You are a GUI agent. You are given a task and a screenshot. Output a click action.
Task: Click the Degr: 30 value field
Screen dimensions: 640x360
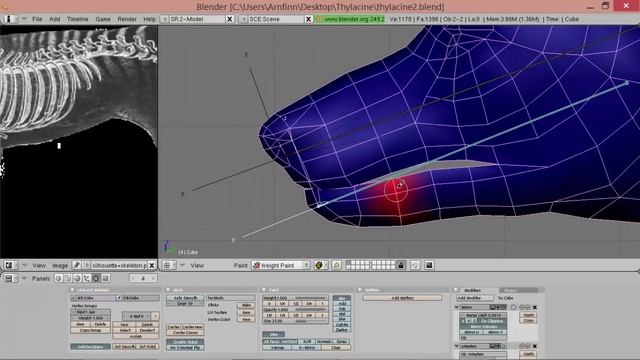pos(185,304)
